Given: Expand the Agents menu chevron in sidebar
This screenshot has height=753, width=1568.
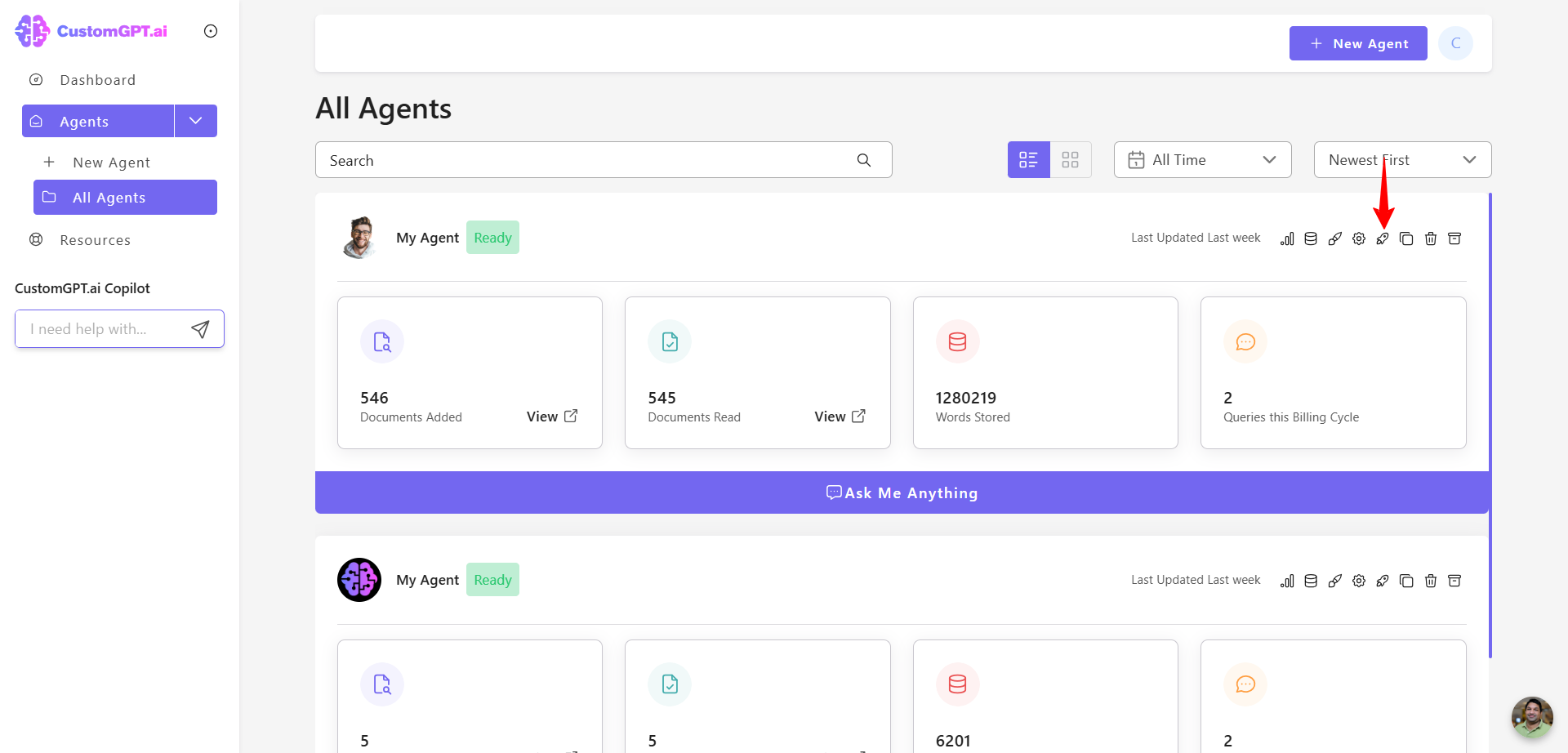Looking at the screenshot, I should click(x=196, y=121).
